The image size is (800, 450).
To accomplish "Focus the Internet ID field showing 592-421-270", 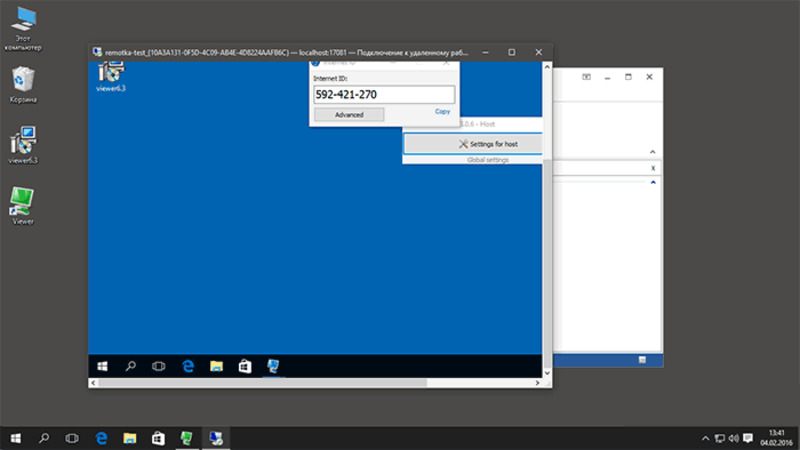I will 384,94.
